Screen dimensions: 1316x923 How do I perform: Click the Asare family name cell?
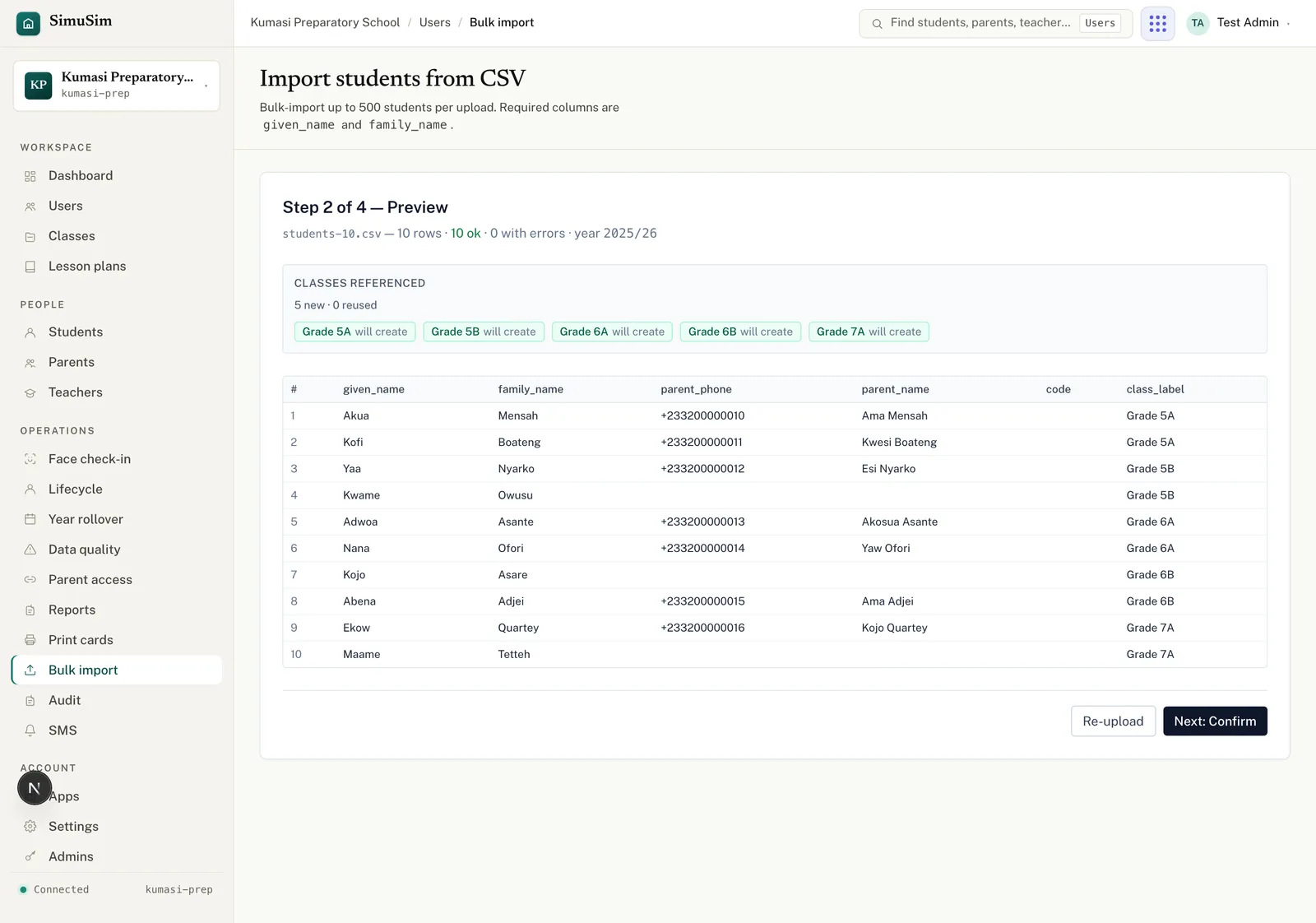click(x=512, y=575)
